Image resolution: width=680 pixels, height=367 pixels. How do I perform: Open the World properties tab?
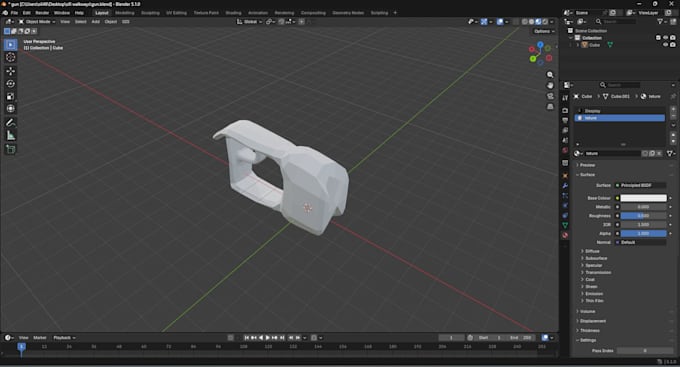point(565,150)
